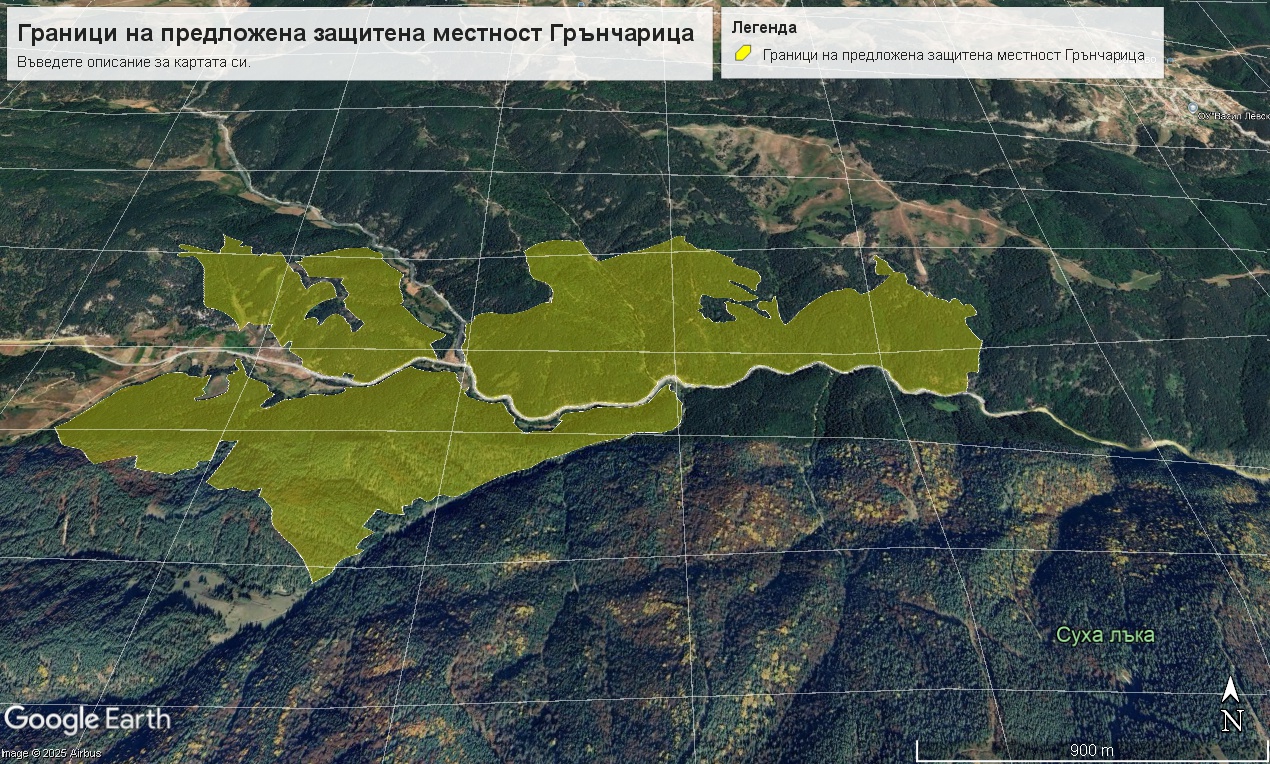
Task: Click the north arrow compass indicator
Action: coord(1231,704)
